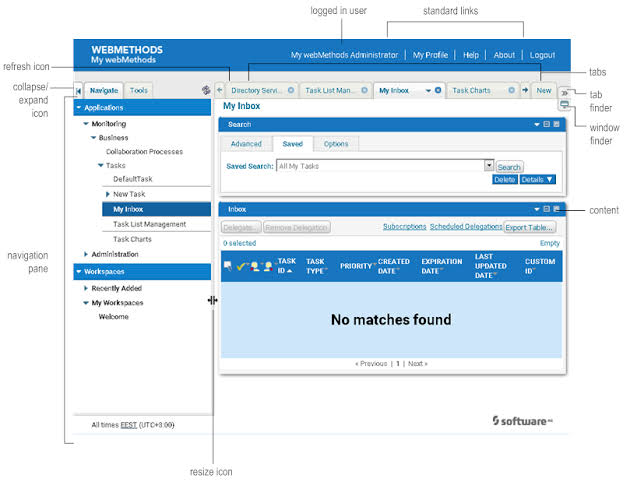The image size is (637, 482).
Task: Click the Previous page link
Action: [x=371, y=363]
